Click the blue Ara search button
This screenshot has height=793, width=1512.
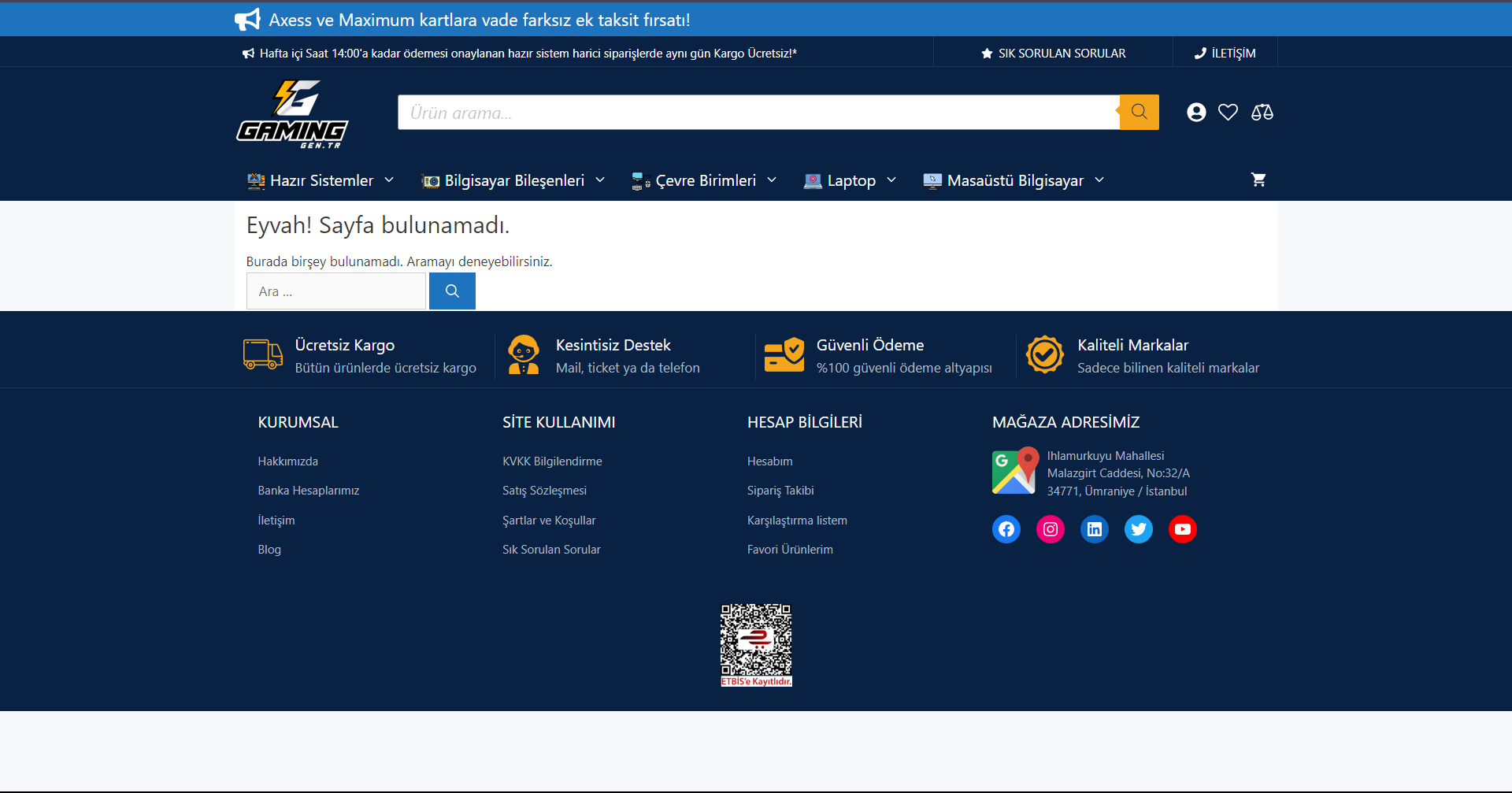point(452,291)
